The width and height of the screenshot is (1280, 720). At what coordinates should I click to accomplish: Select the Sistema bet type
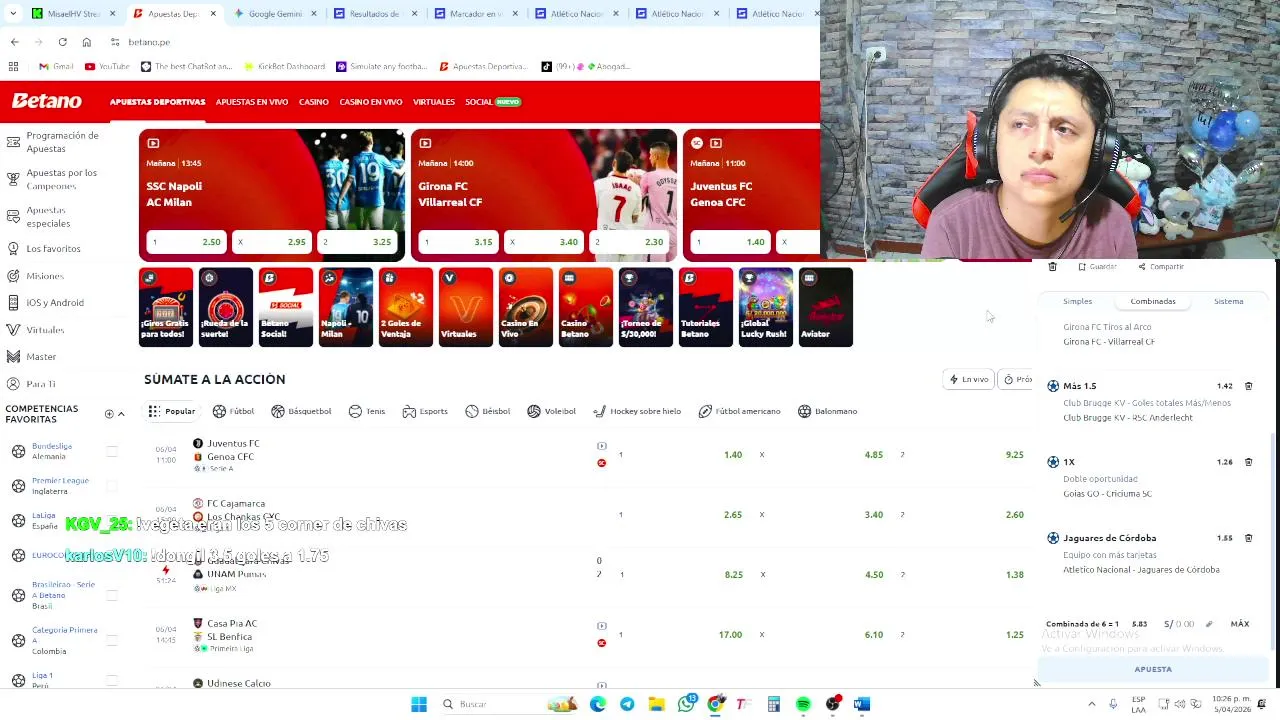coord(1228,301)
